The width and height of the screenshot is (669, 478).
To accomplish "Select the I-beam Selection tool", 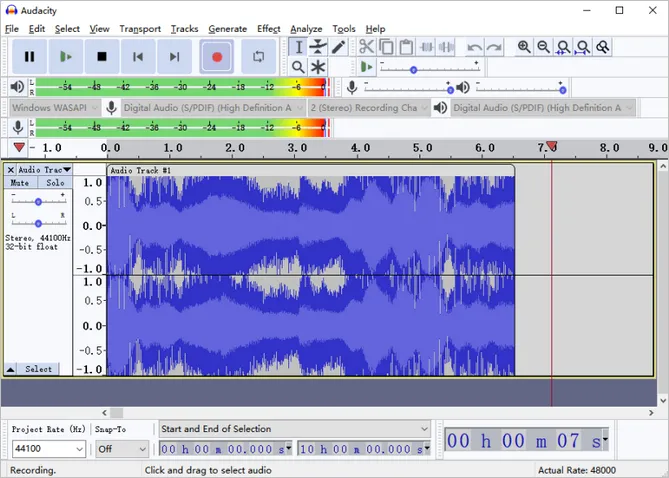I will [x=298, y=47].
